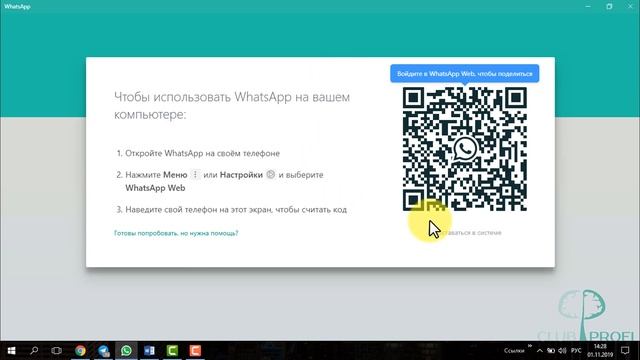Open the taskbar clock and date
The image size is (640, 360).
click(x=600, y=351)
